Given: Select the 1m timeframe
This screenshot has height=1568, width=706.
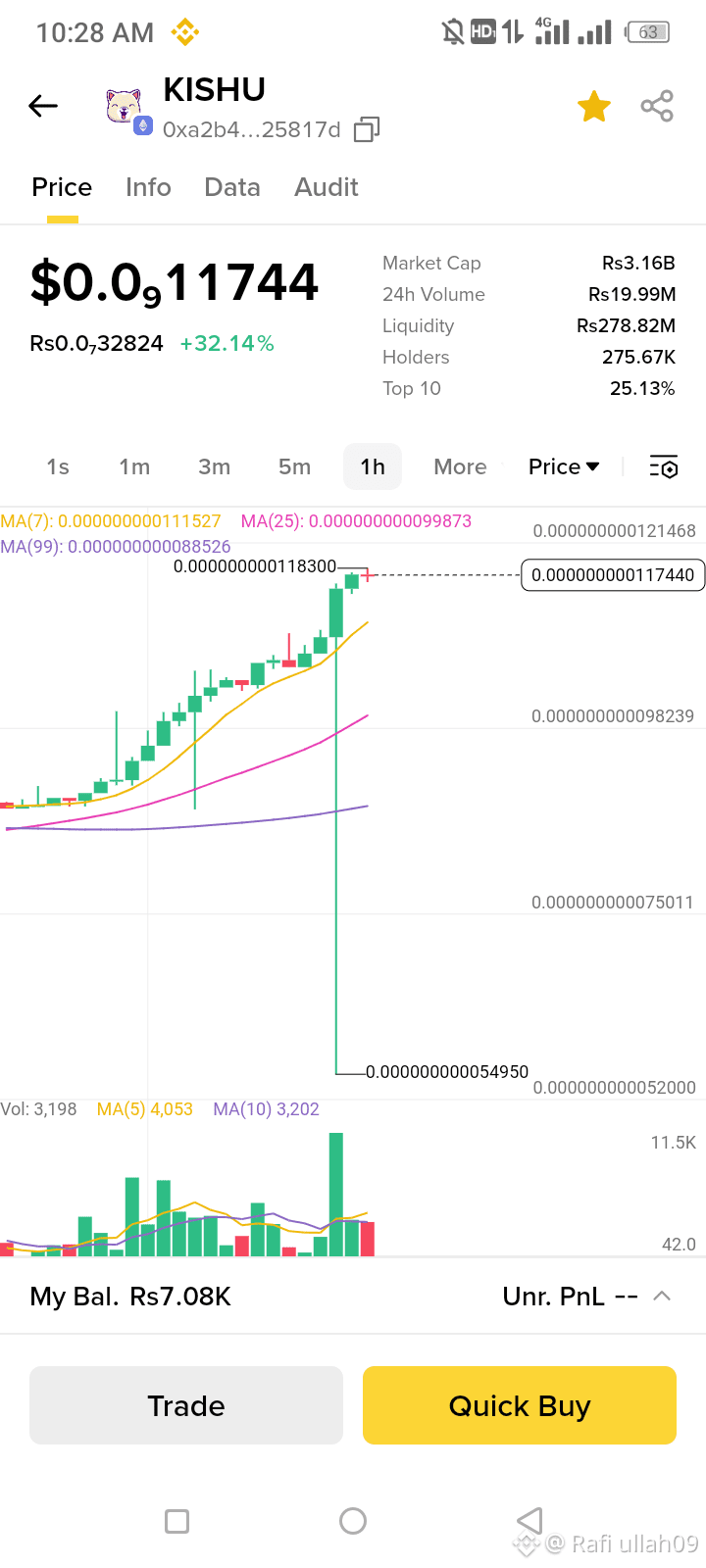Looking at the screenshot, I should pos(134,466).
